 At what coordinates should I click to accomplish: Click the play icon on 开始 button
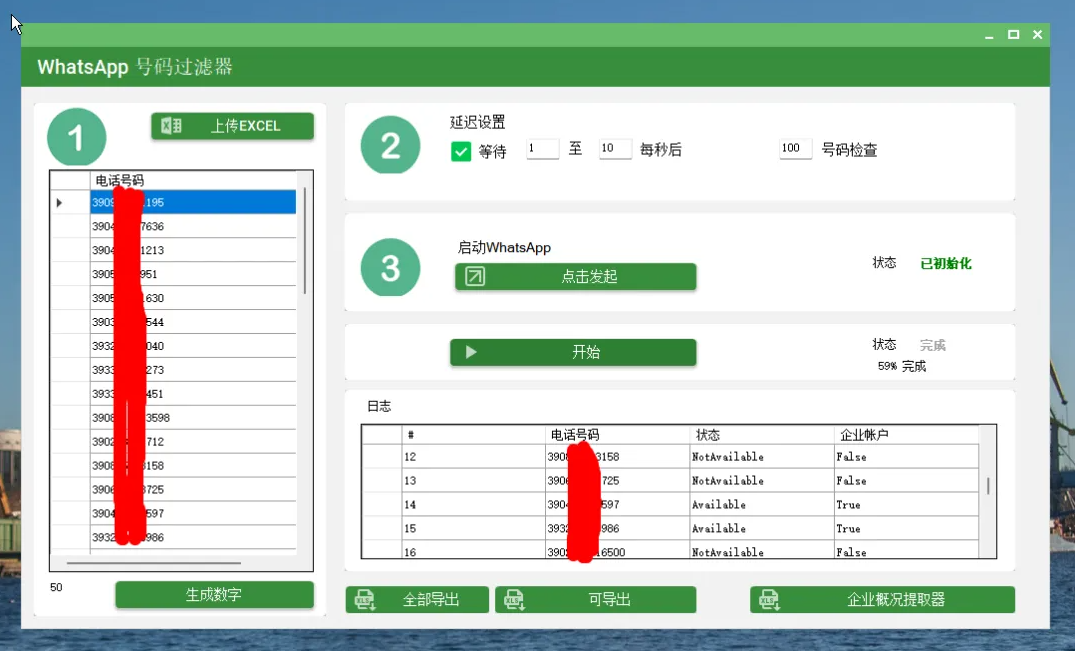(471, 352)
